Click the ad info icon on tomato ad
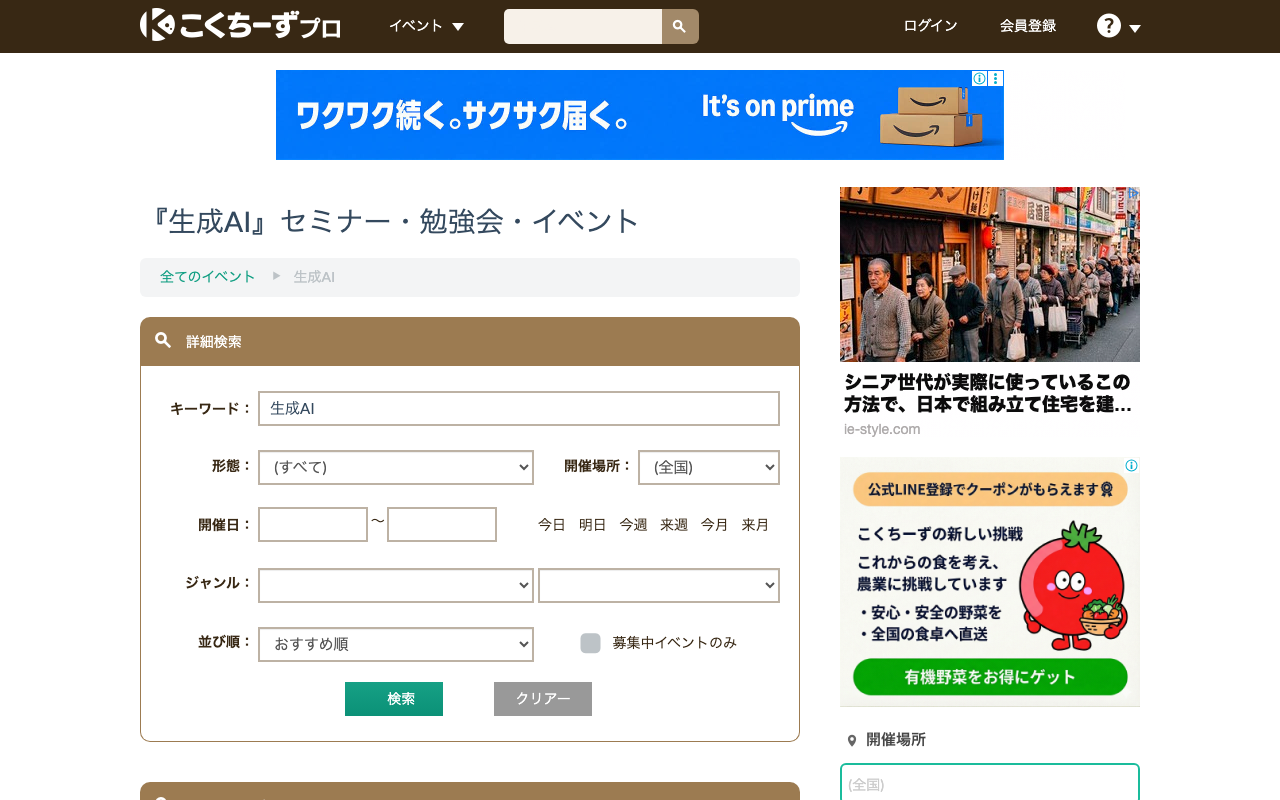This screenshot has width=1280, height=800. pyautogui.click(x=1131, y=465)
